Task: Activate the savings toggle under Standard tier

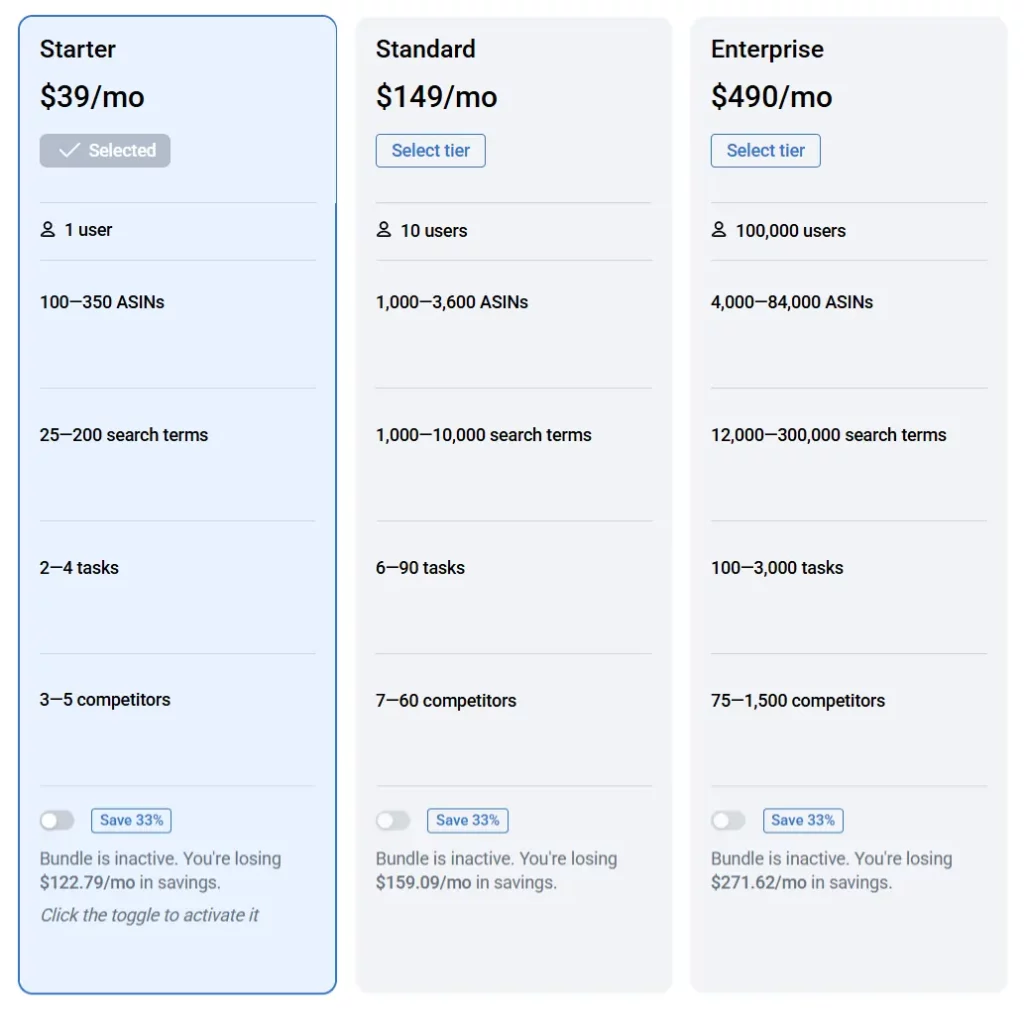Action: [x=393, y=820]
